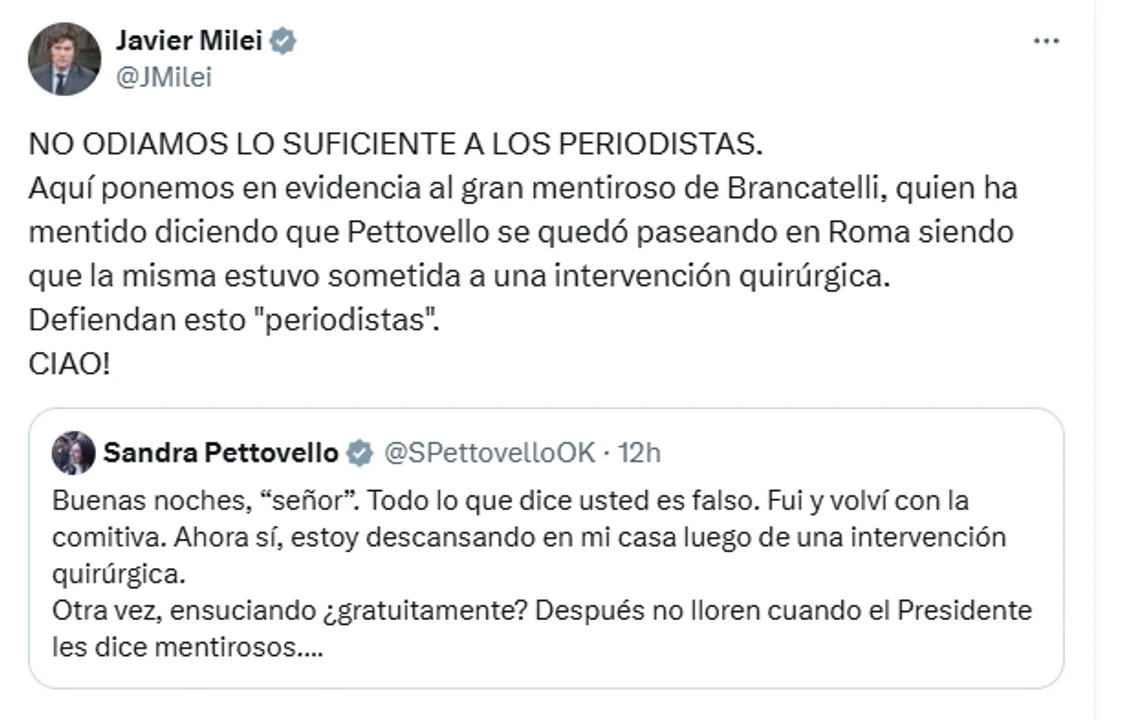The image size is (1123, 720).
Task: Click Javier Milei's profile avatar
Action: (x=64, y=59)
